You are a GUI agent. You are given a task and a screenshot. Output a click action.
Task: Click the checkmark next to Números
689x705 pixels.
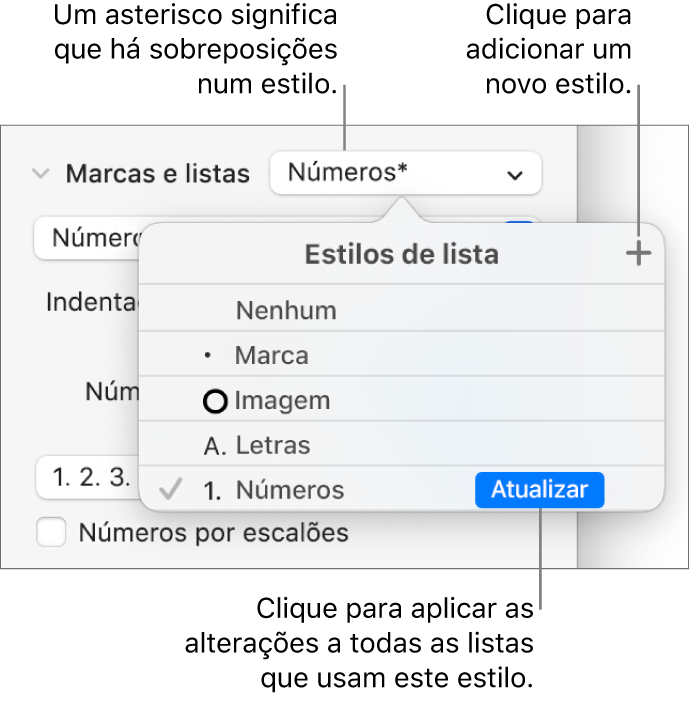(x=172, y=490)
